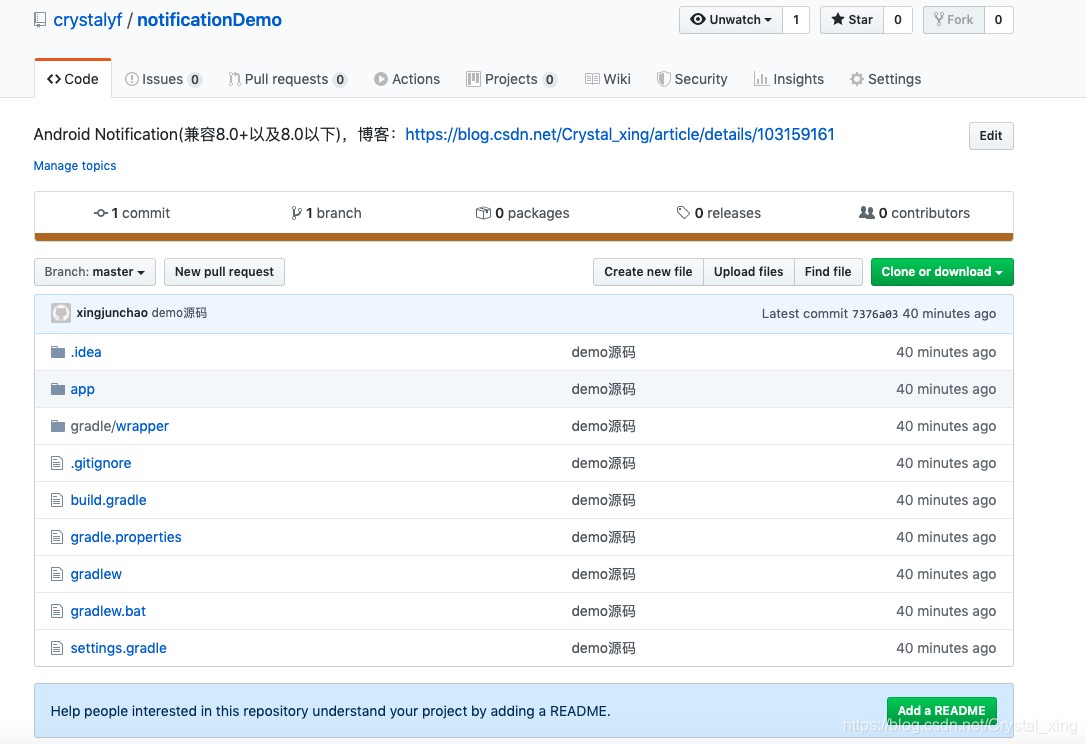Open the repository book icon
Image resolution: width=1086 pixels, height=744 pixels.
click(x=39, y=18)
